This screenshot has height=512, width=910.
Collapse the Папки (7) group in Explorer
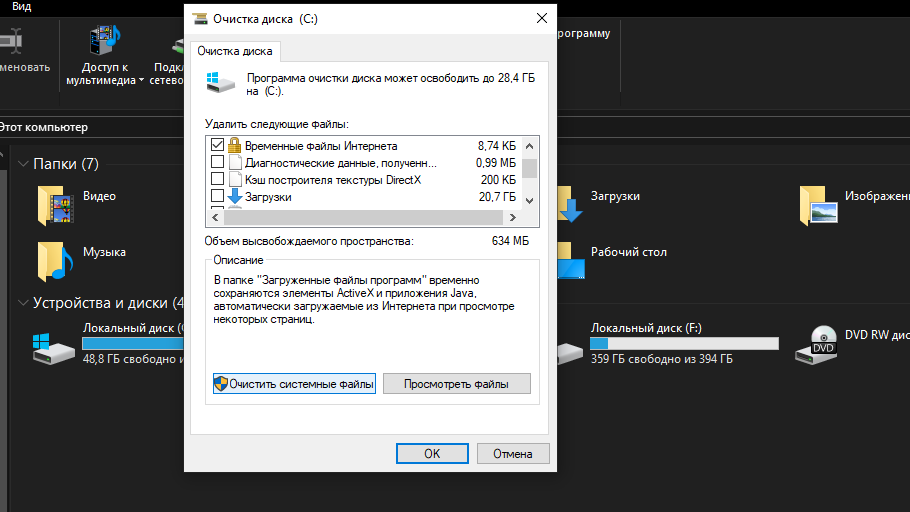coord(23,164)
